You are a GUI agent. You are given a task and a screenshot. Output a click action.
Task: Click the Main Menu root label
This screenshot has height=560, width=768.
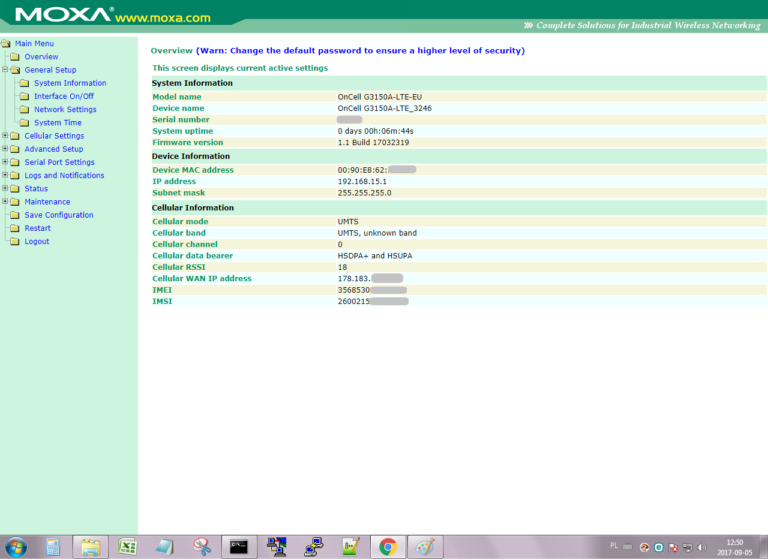point(34,44)
